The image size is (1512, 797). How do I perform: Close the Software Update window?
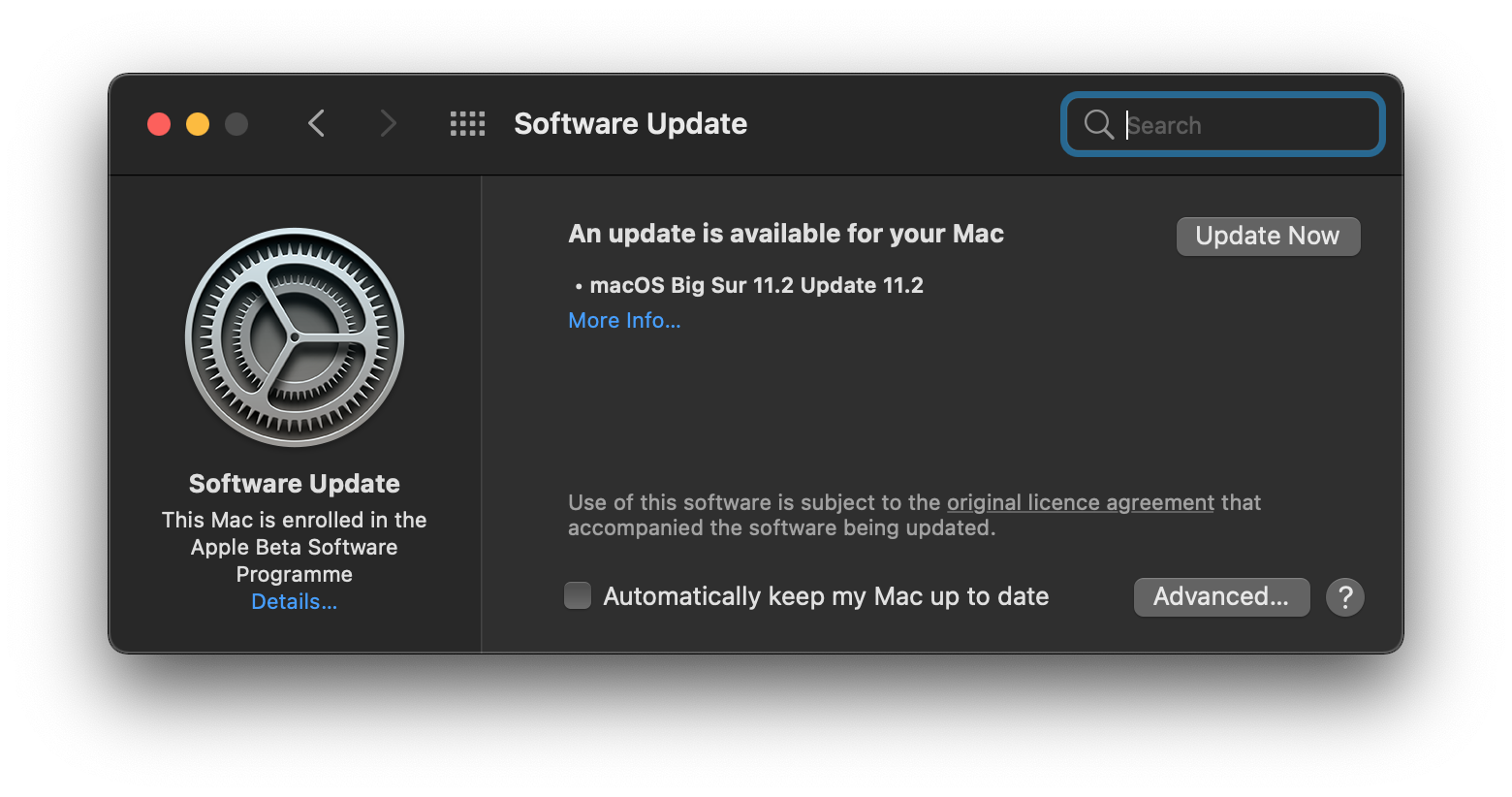point(159,124)
